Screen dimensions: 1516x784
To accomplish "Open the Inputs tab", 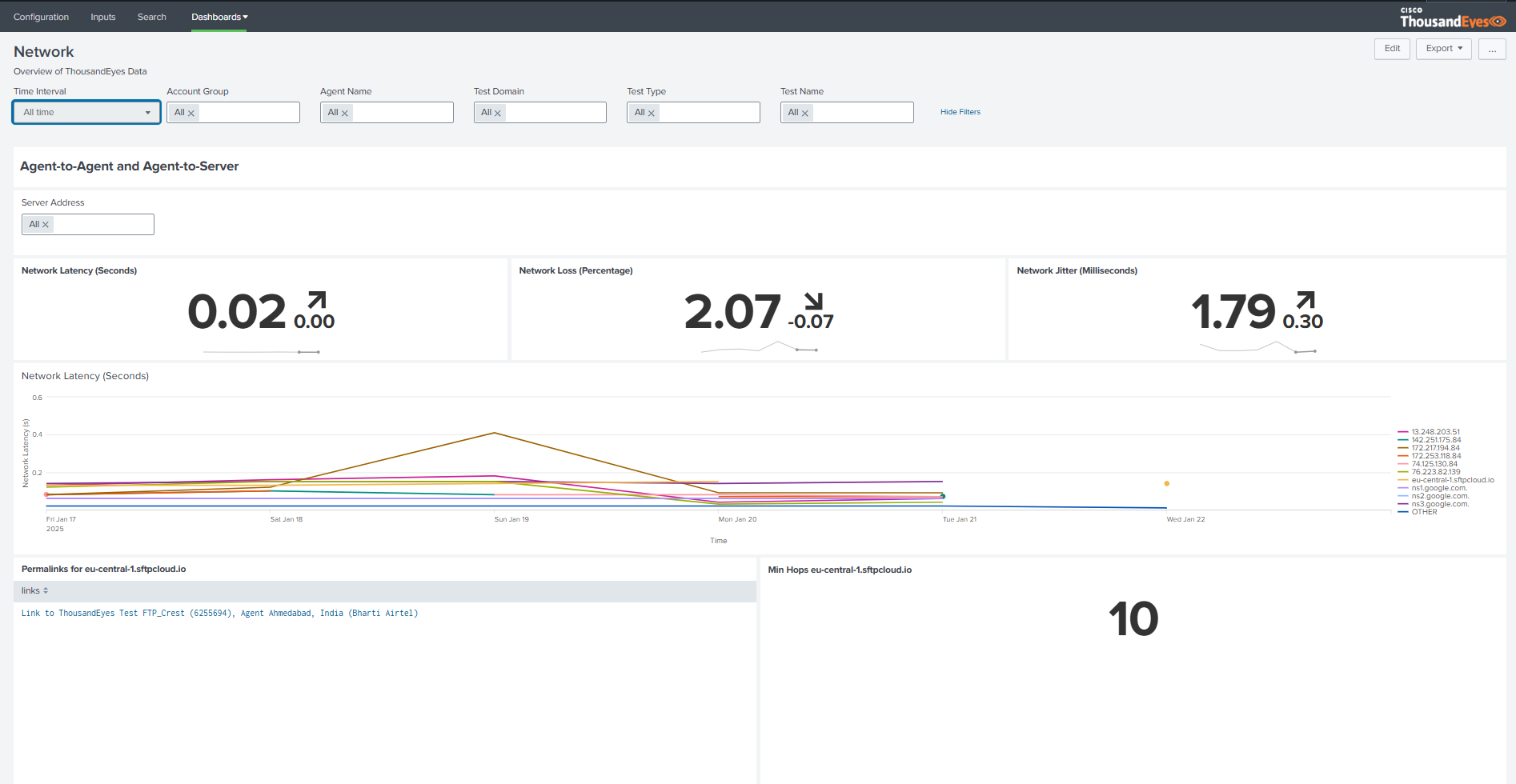I will click(102, 17).
